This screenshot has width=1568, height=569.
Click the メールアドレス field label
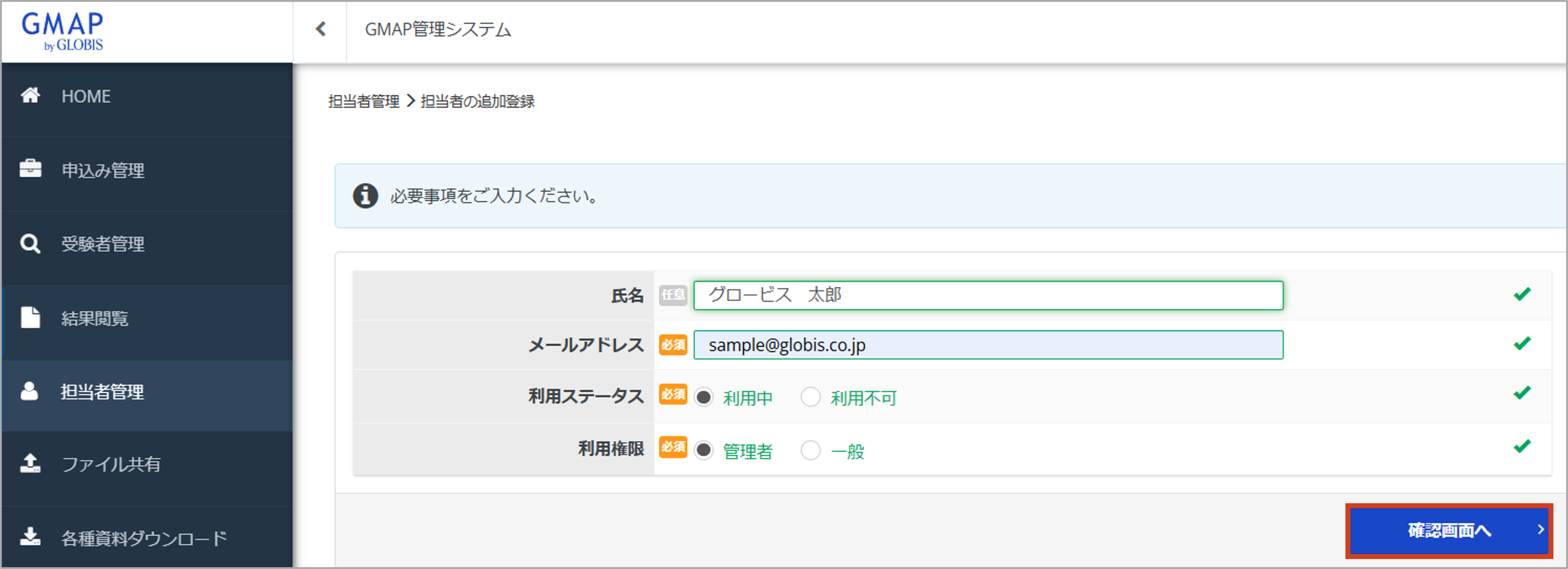coord(586,345)
